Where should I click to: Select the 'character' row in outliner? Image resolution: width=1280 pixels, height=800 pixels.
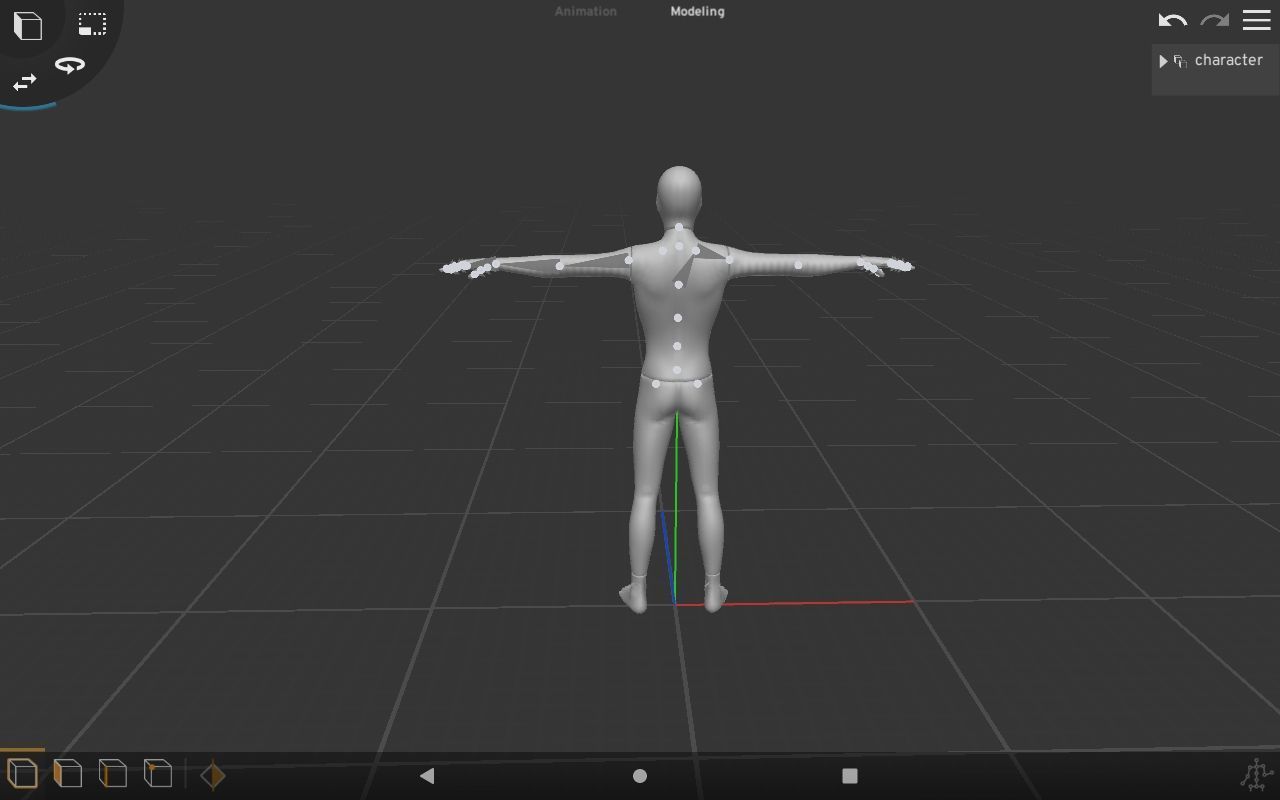[x=1215, y=61]
